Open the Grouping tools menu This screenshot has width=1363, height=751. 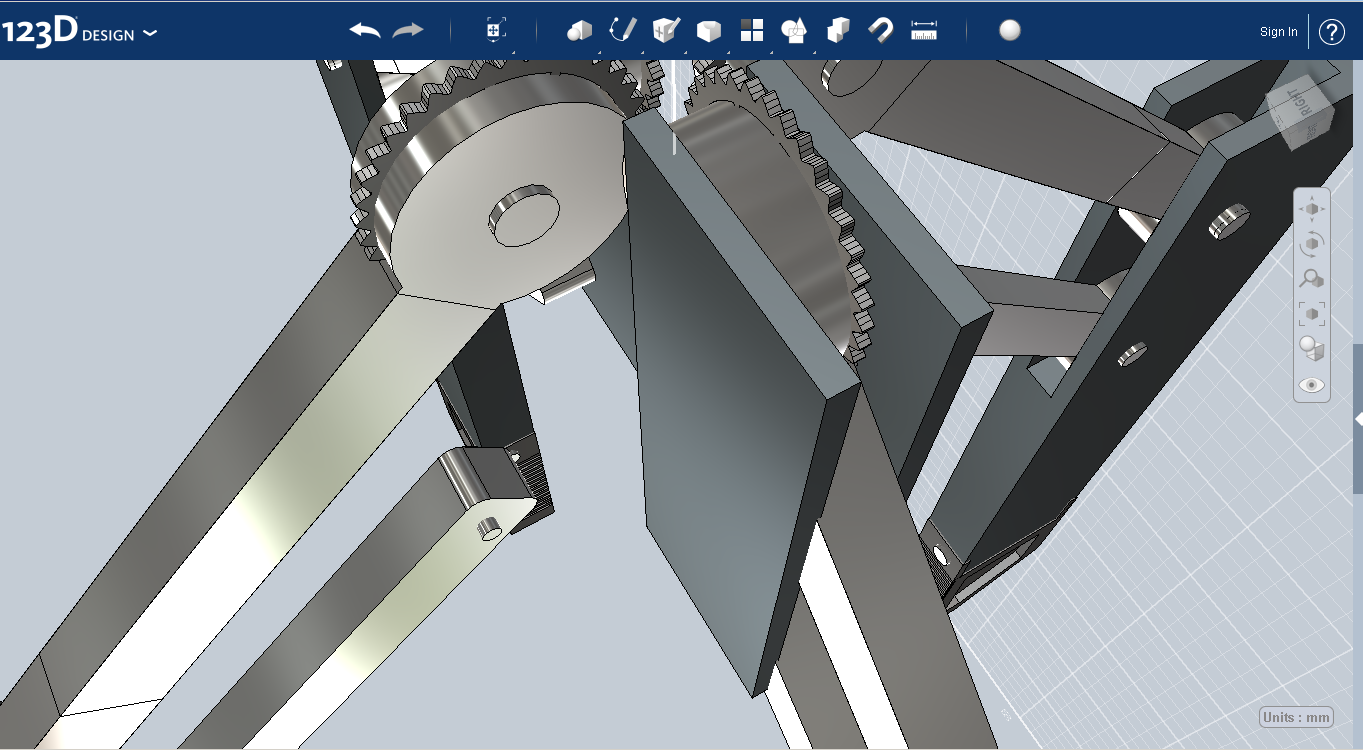(794, 31)
